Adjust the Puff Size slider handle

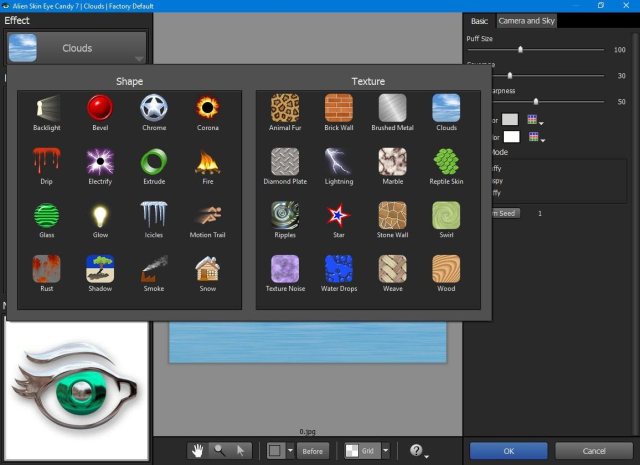pyautogui.click(x=520, y=49)
